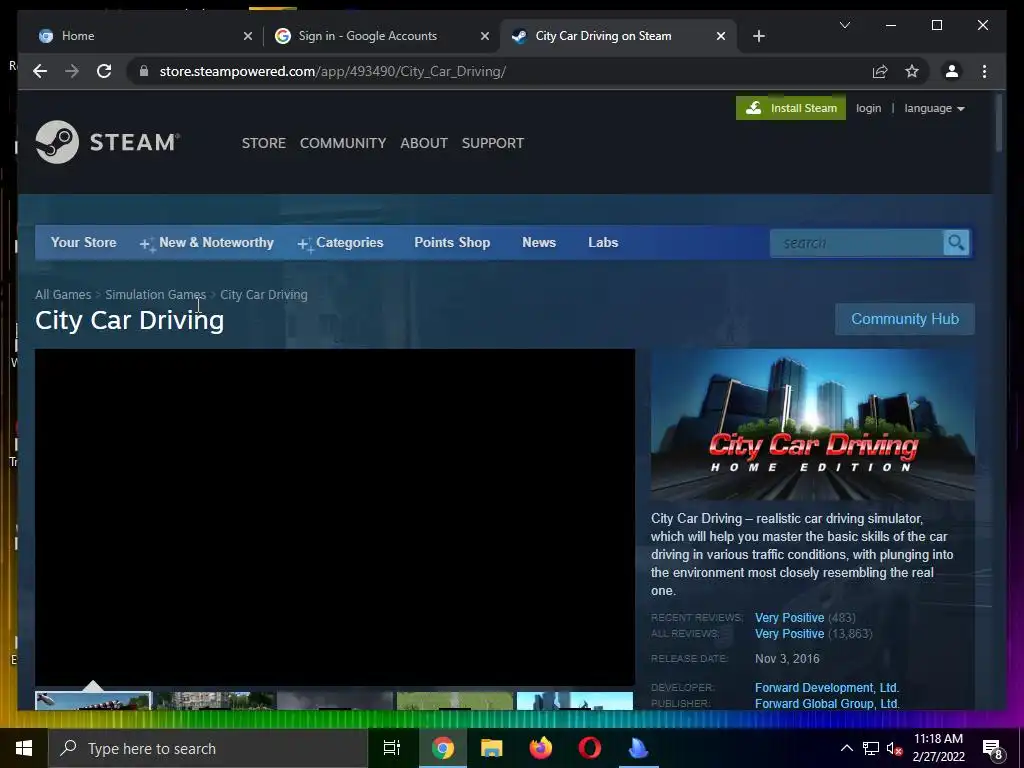This screenshot has width=1024, height=768.
Task: Open the Windows Start menu
Action: click(x=24, y=748)
